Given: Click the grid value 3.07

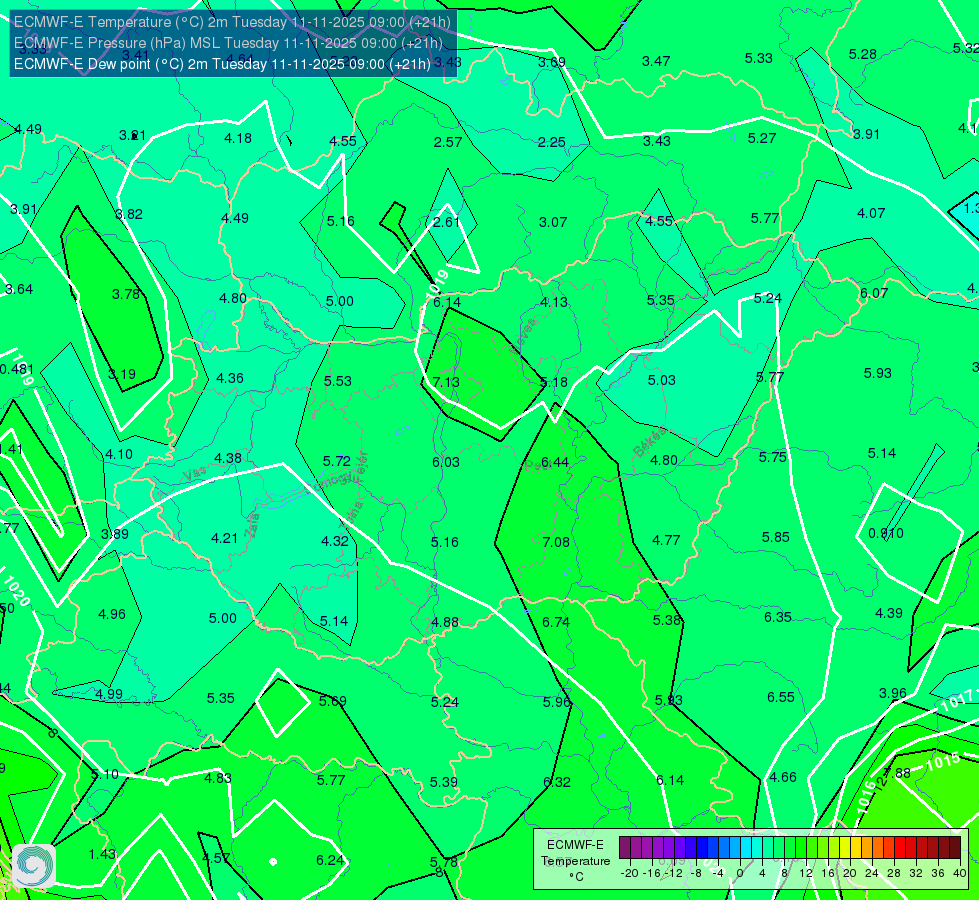Looking at the screenshot, I should pyautogui.click(x=553, y=222).
